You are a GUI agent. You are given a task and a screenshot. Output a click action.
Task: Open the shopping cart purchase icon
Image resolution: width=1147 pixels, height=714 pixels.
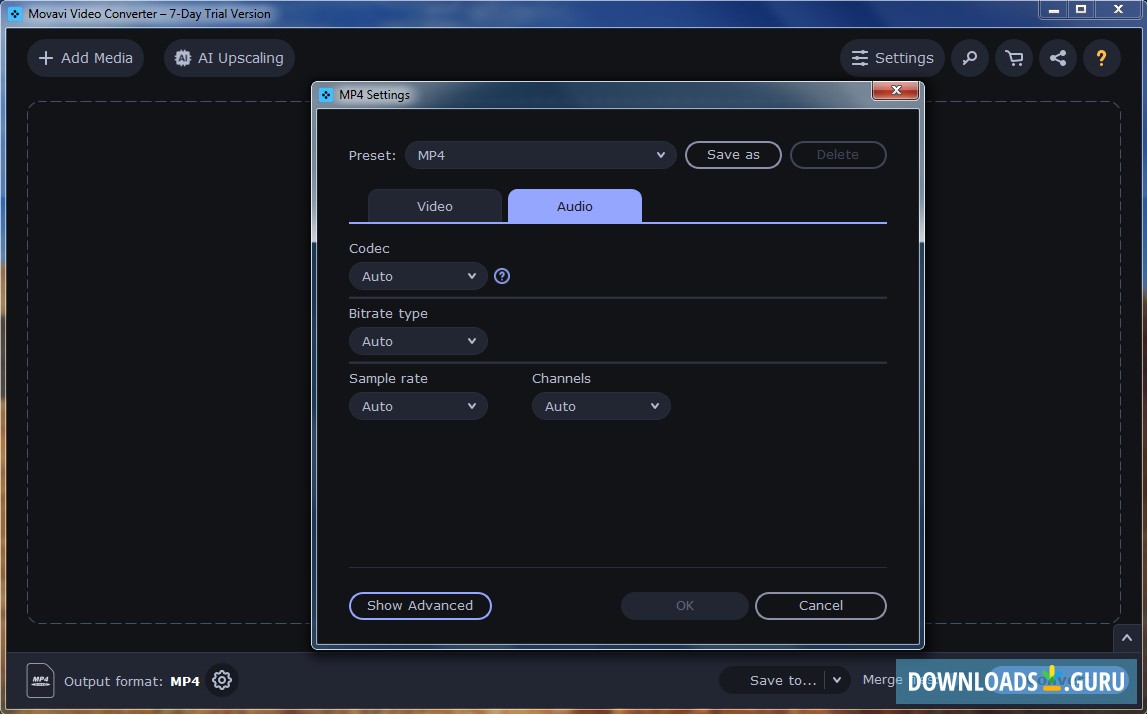click(x=1014, y=58)
